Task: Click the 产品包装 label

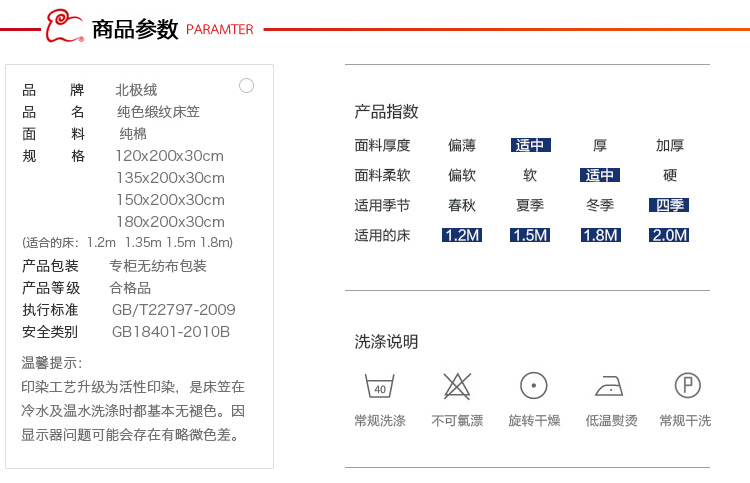Action: coord(50,266)
